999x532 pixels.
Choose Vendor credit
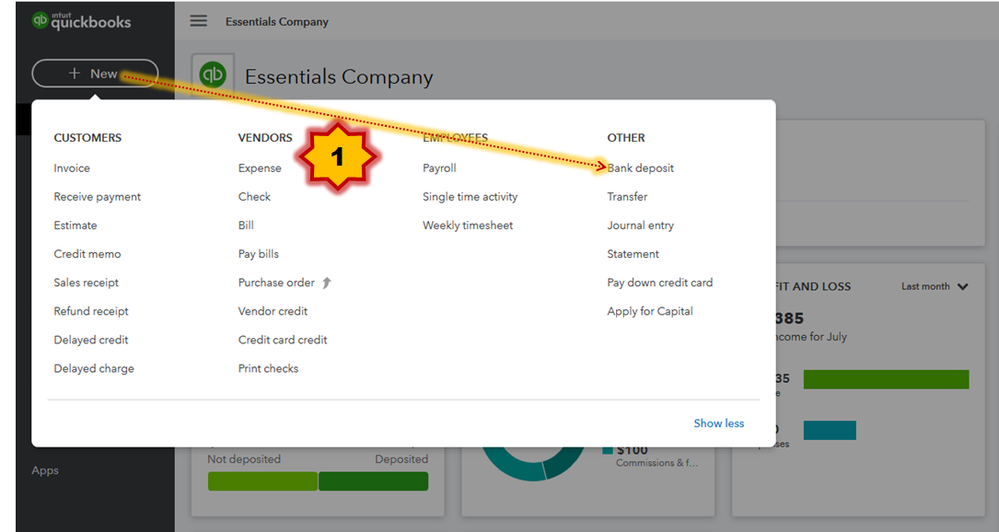tap(273, 312)
